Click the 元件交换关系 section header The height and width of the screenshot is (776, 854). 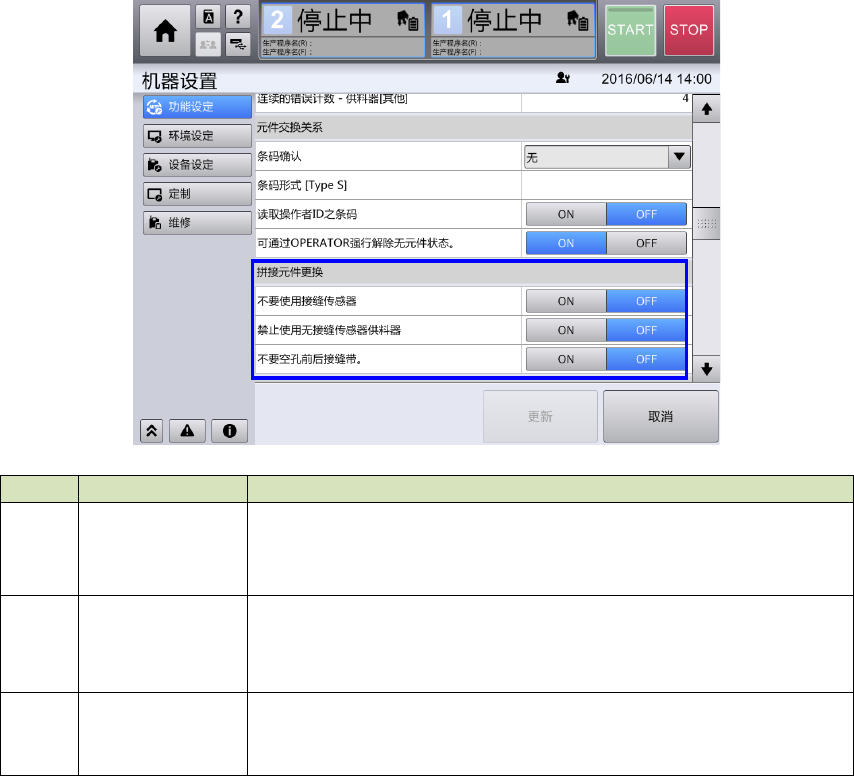click(473, 127)
